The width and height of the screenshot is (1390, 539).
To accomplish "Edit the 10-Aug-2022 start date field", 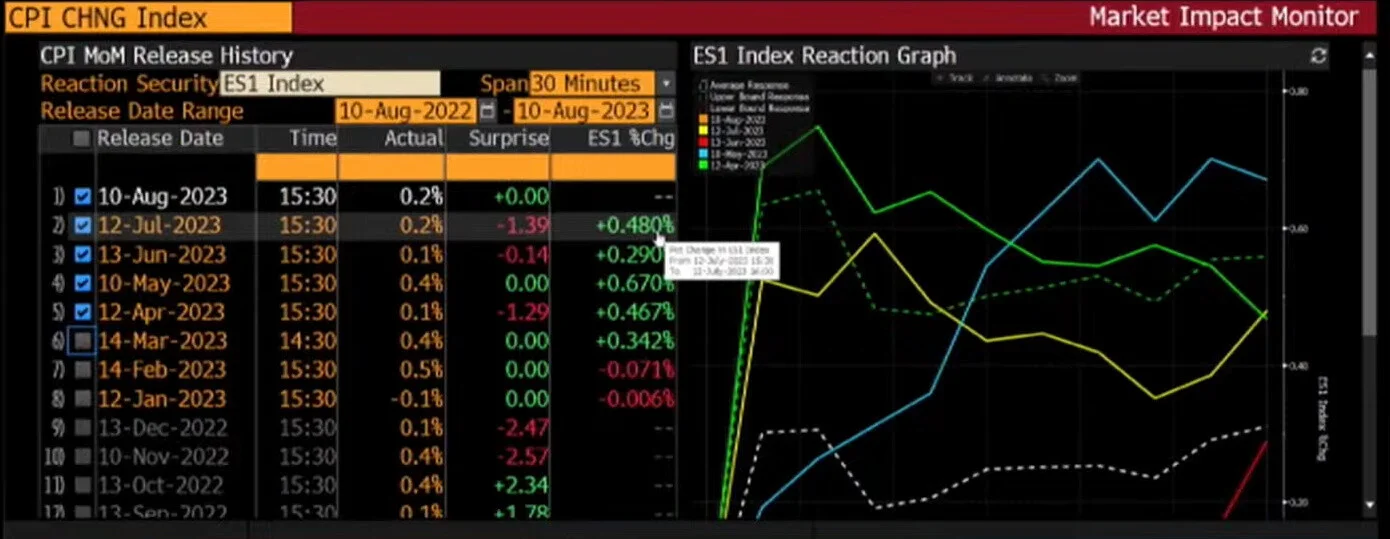I will click(407, 111).
